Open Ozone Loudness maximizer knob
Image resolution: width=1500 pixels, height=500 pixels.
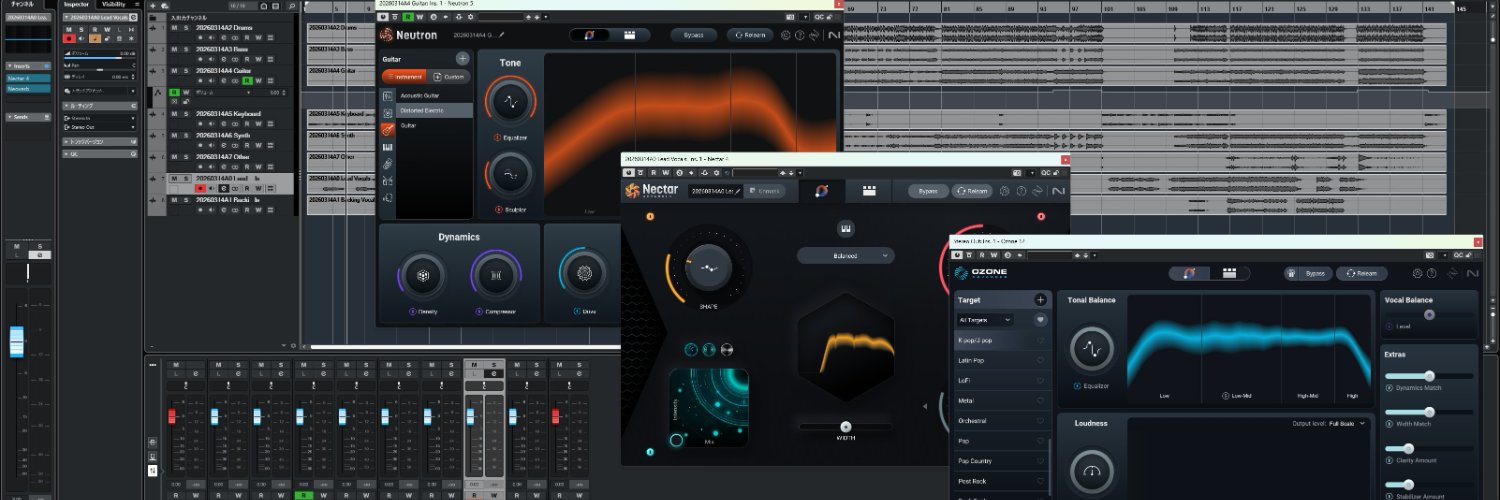pos(1092,472)
